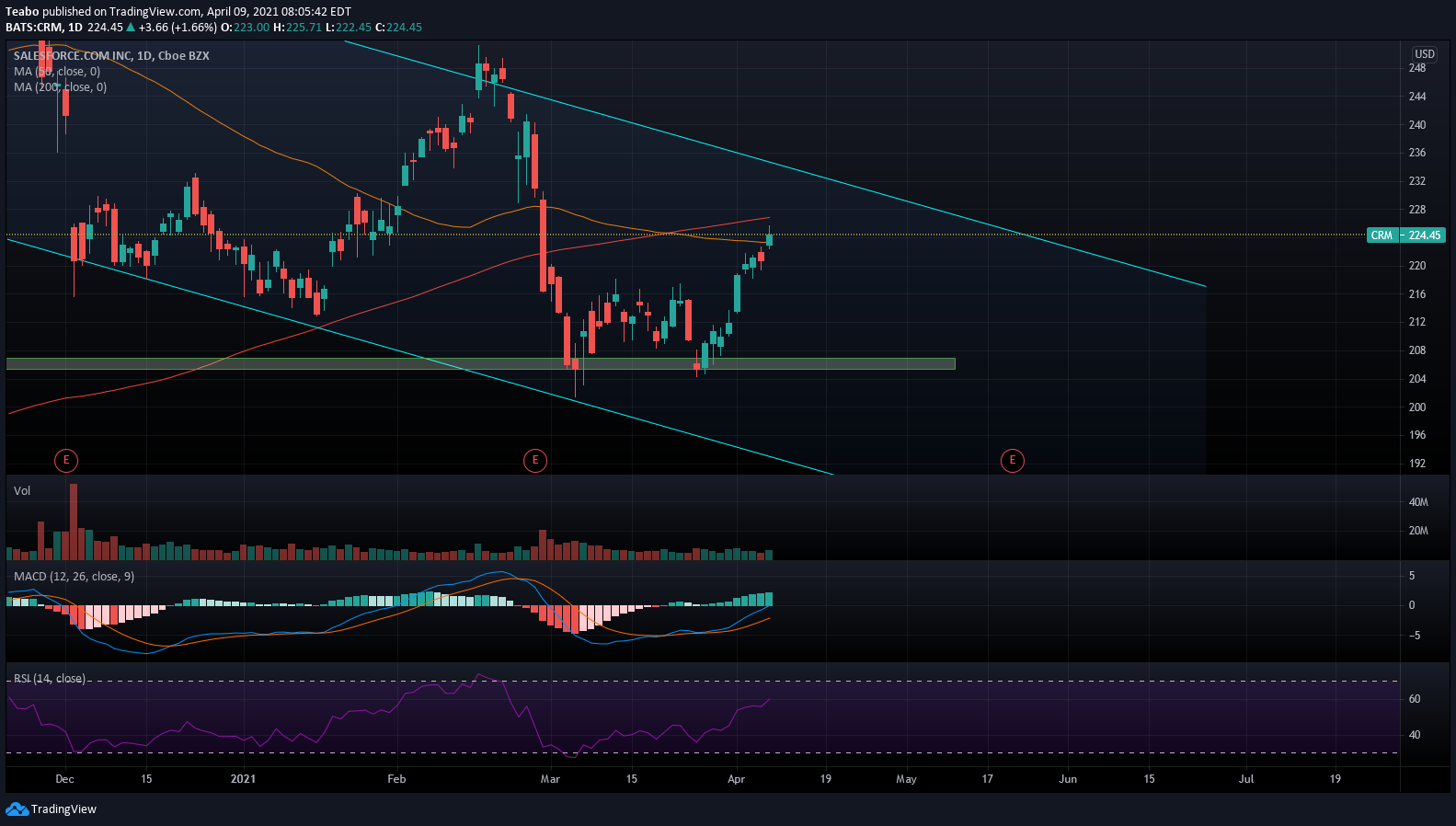Select the MA (50, close, 0) legend

pos(57,71)
